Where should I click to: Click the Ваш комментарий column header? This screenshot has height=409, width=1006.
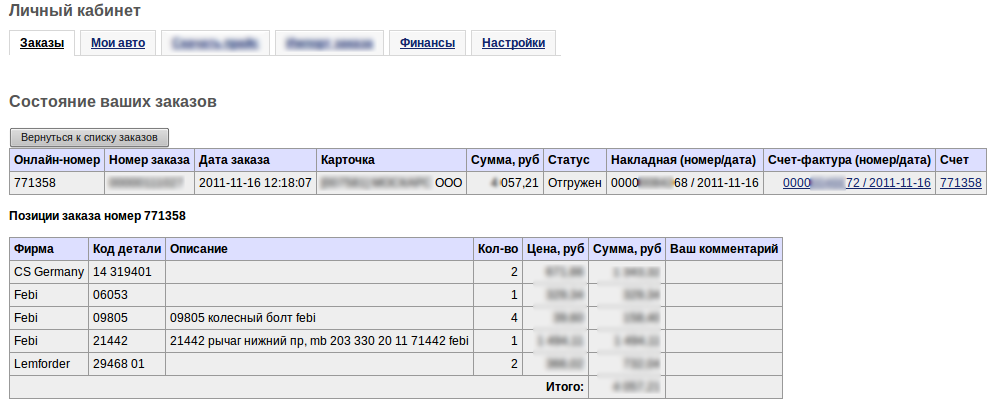[723, 248]
